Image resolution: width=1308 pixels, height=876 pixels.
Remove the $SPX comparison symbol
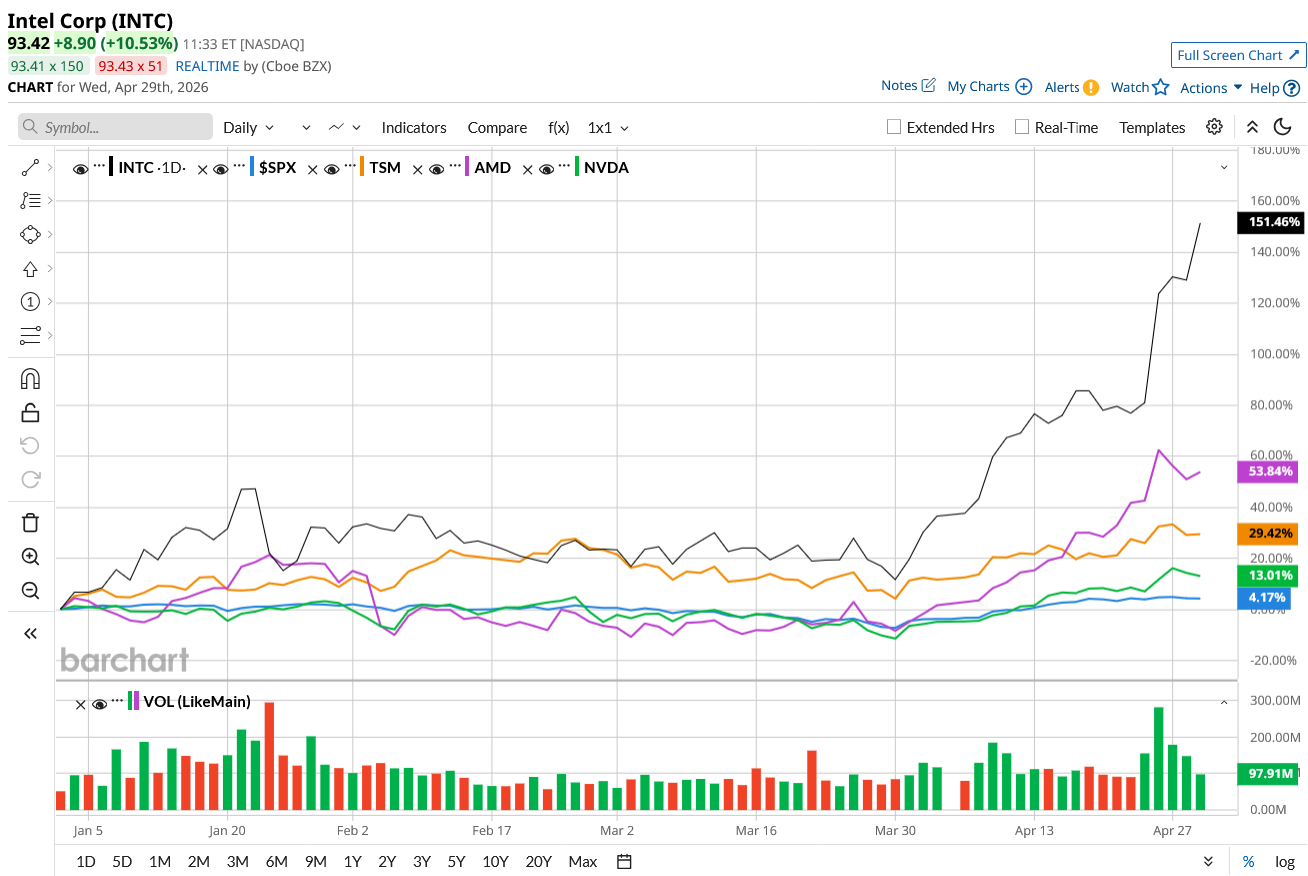203,169
